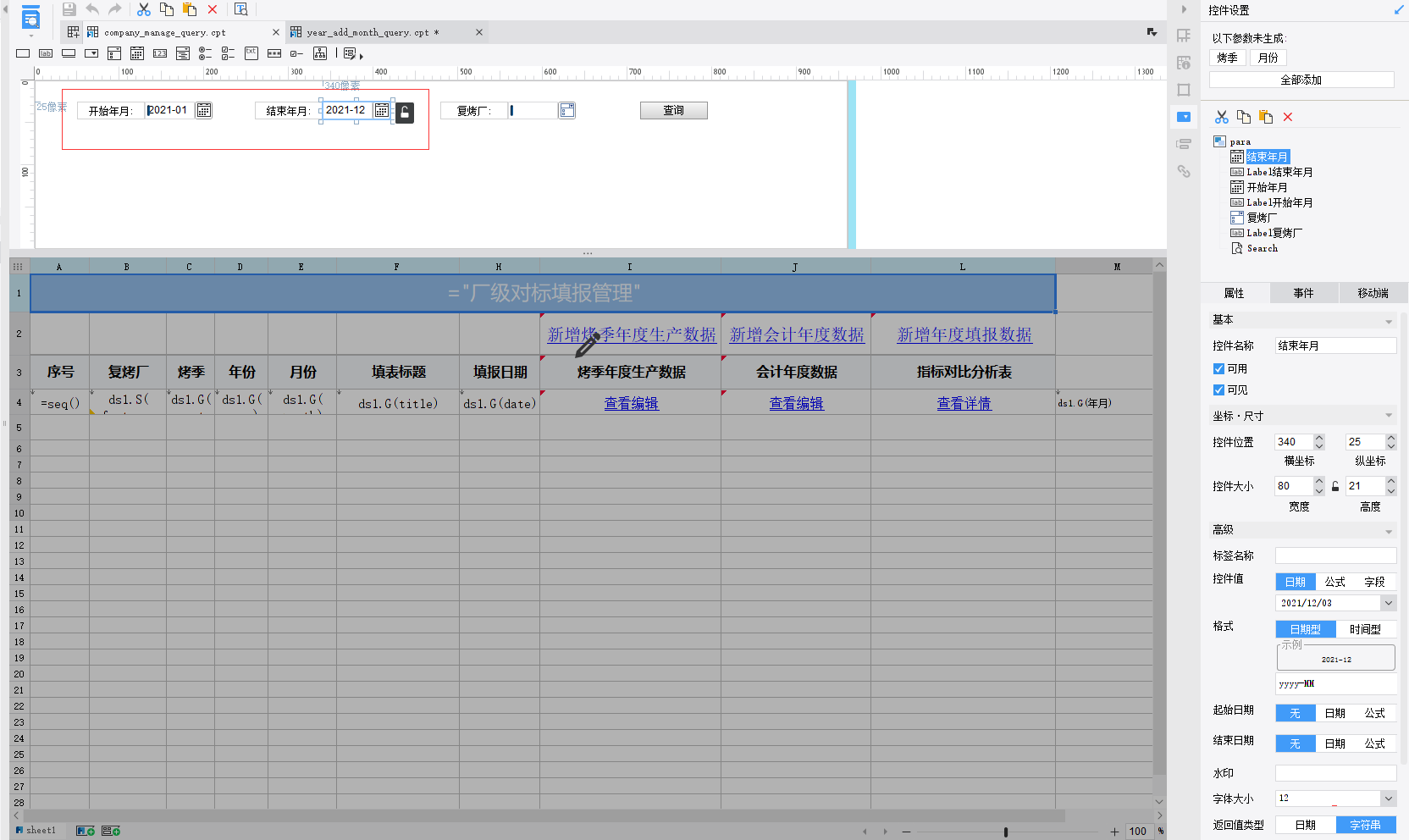Set return value type to 日期
The width and height of the screenshot is (1409, 840).
[1306, 825]
